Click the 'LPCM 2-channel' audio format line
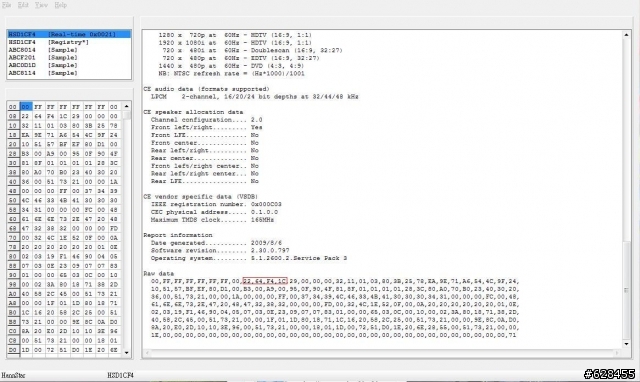Screen dimensions: 640x382 tap(255, 97)
